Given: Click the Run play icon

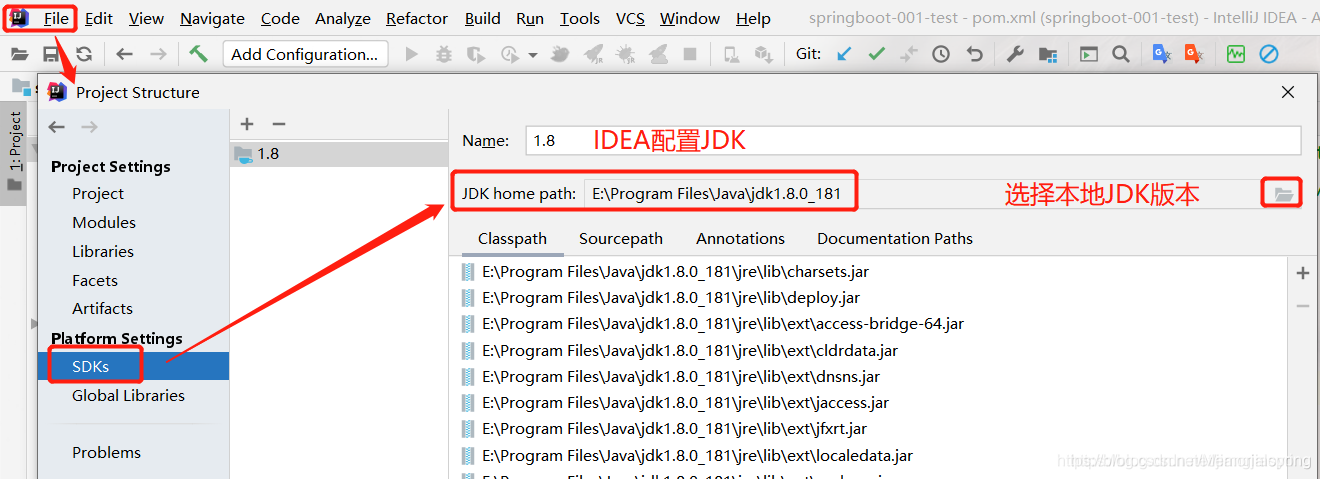Looking at the screenshot, I should (411, 54).
